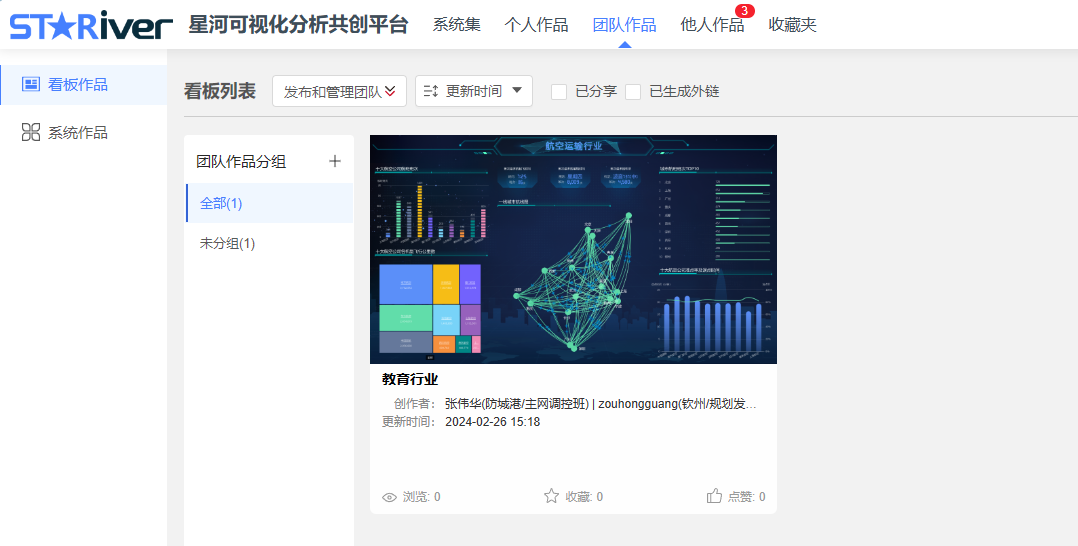Image resolution: width=1078 pixels, height=546 pixels.
Task: Click the 浏览: 0 count text
Action: click(421, 496)
